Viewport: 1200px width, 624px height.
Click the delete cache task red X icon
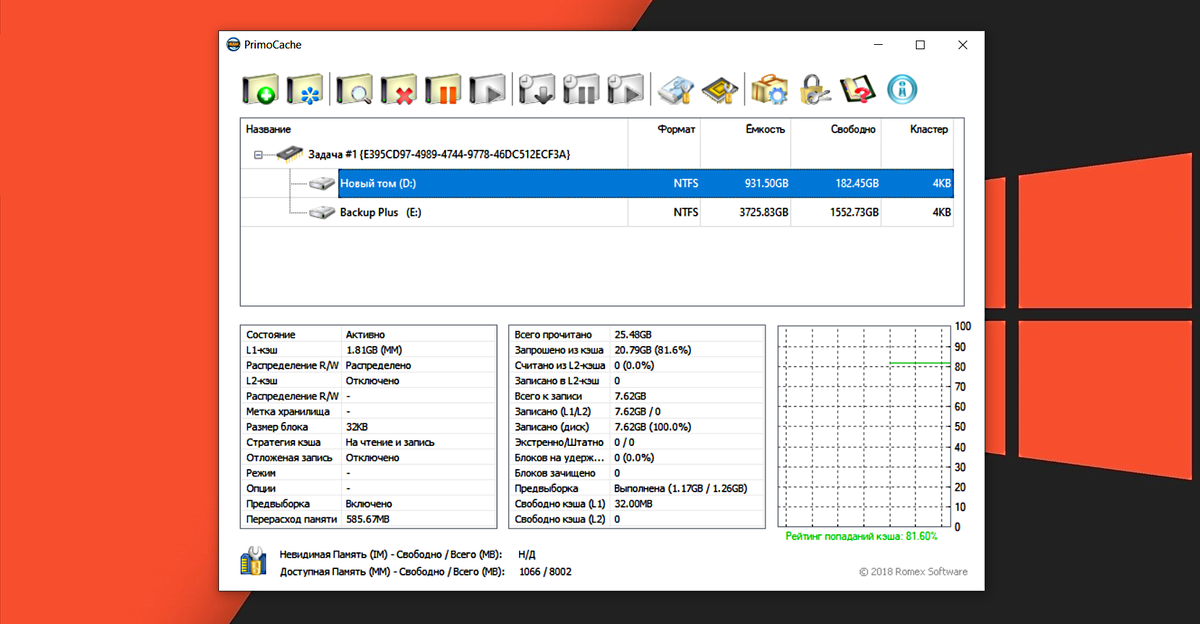tap(399, 89)
